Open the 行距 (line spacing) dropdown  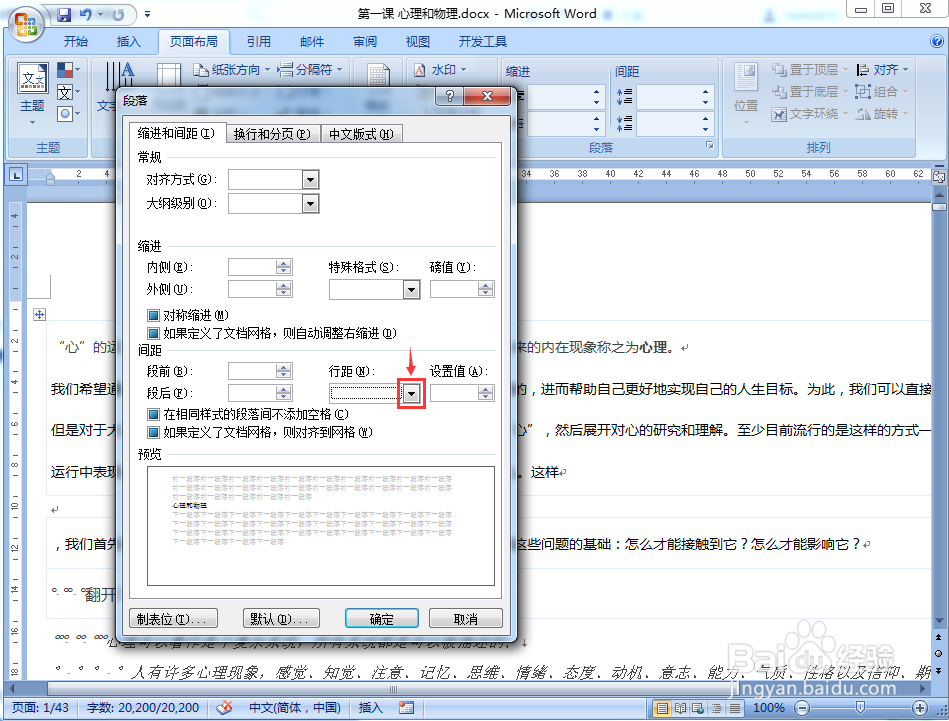[410, 393]
